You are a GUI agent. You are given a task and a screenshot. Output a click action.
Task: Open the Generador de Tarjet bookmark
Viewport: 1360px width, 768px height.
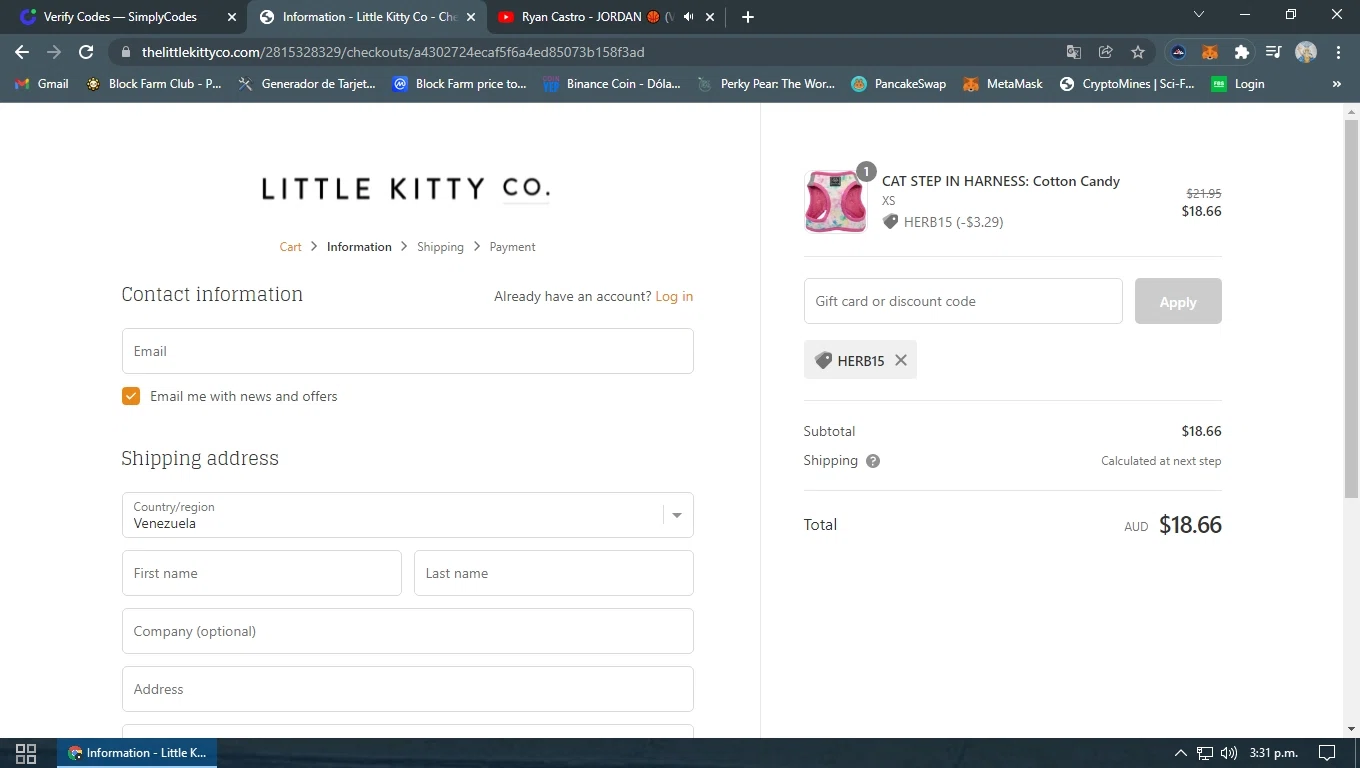307,84
